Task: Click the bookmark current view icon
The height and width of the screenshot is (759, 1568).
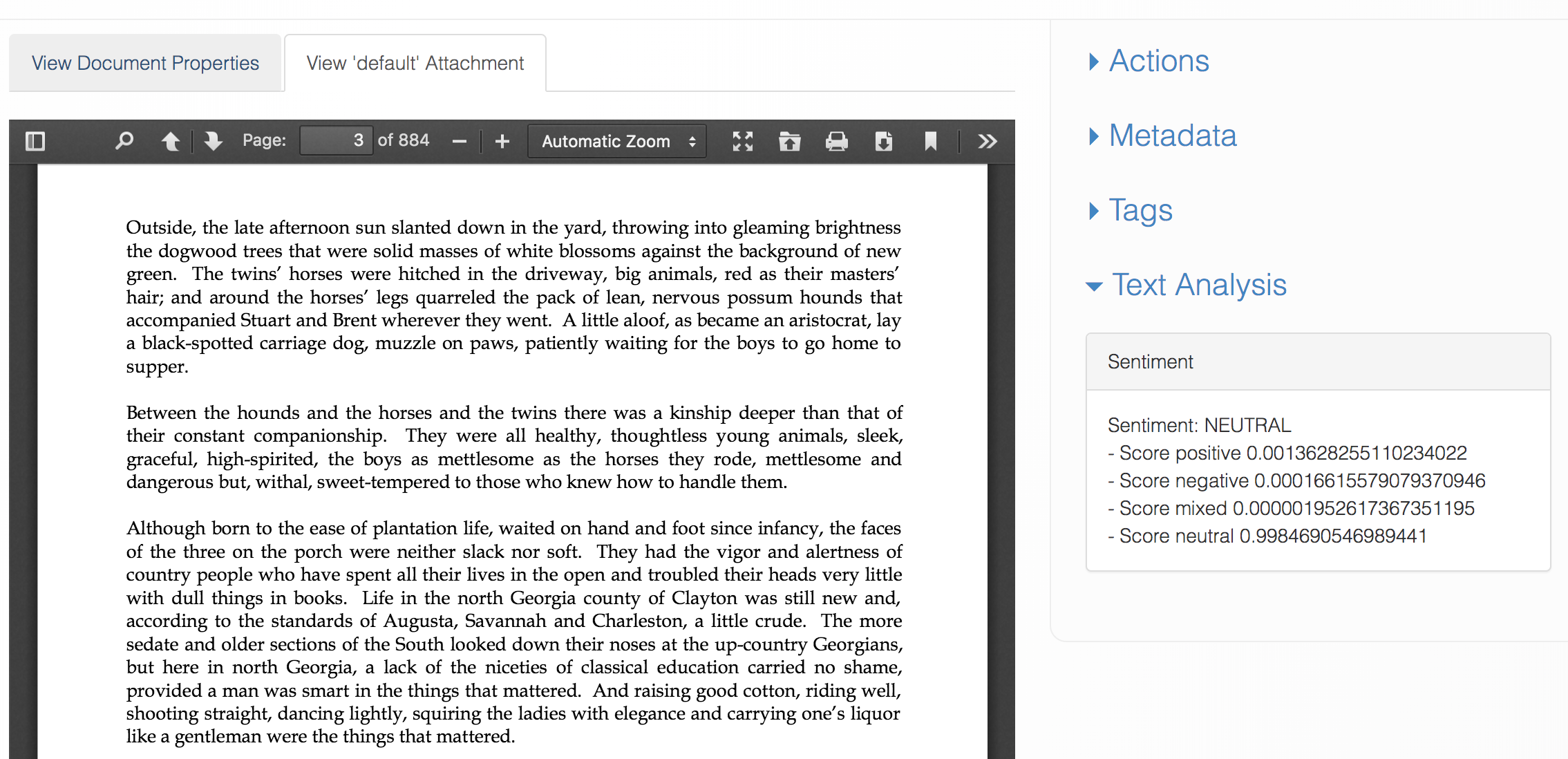Action: click(931, 141)
